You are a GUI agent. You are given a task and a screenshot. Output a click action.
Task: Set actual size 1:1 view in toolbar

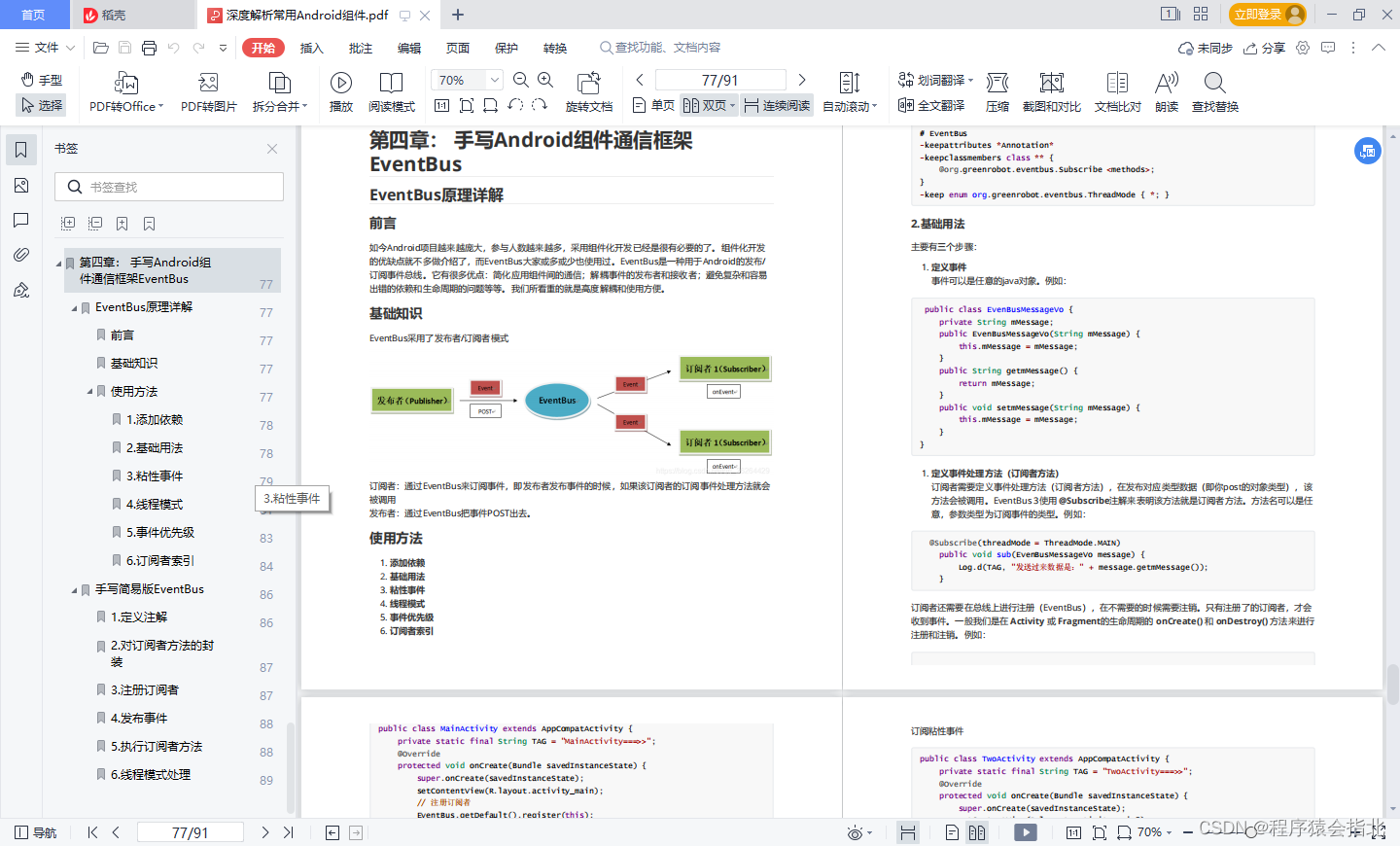coord(441,105)
